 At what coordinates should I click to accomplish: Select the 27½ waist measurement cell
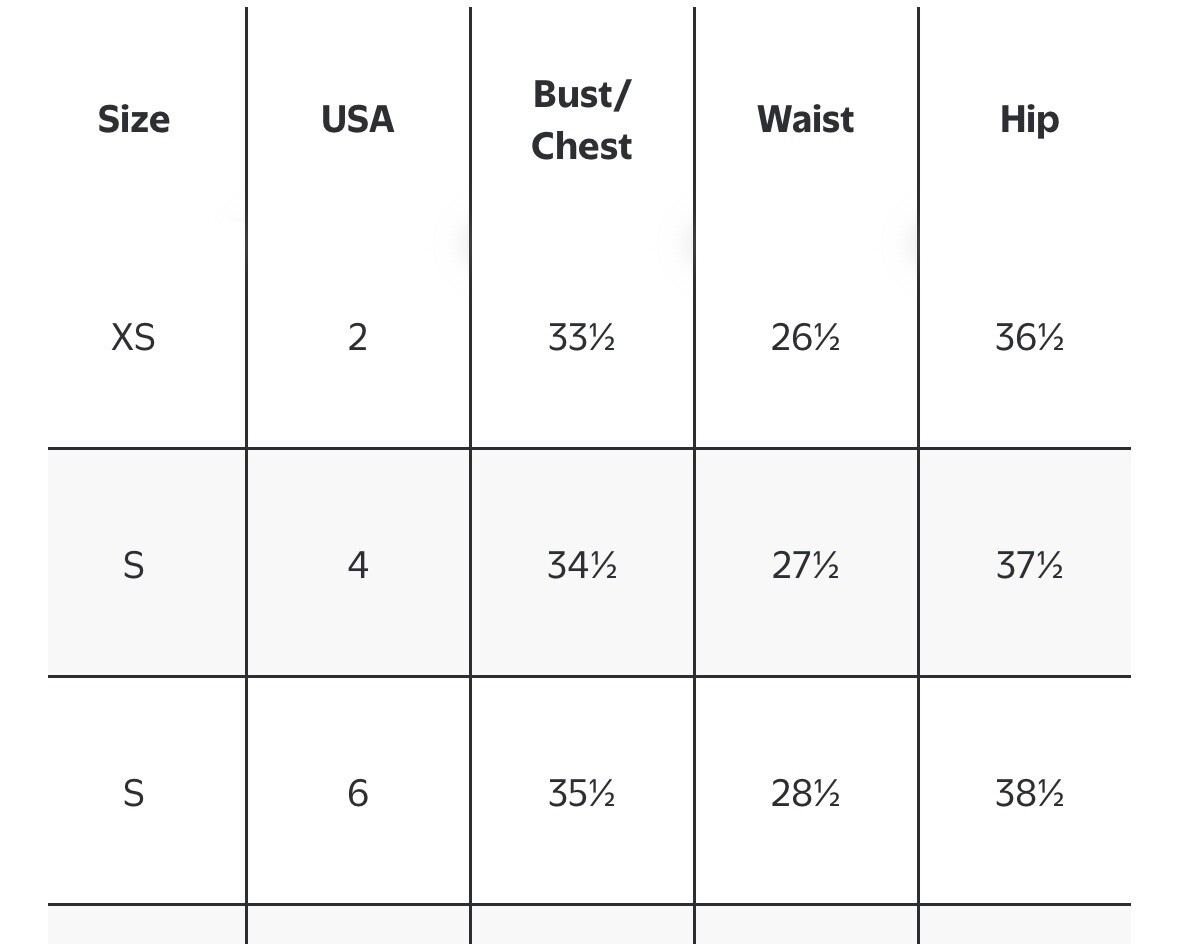pos(805,565)
